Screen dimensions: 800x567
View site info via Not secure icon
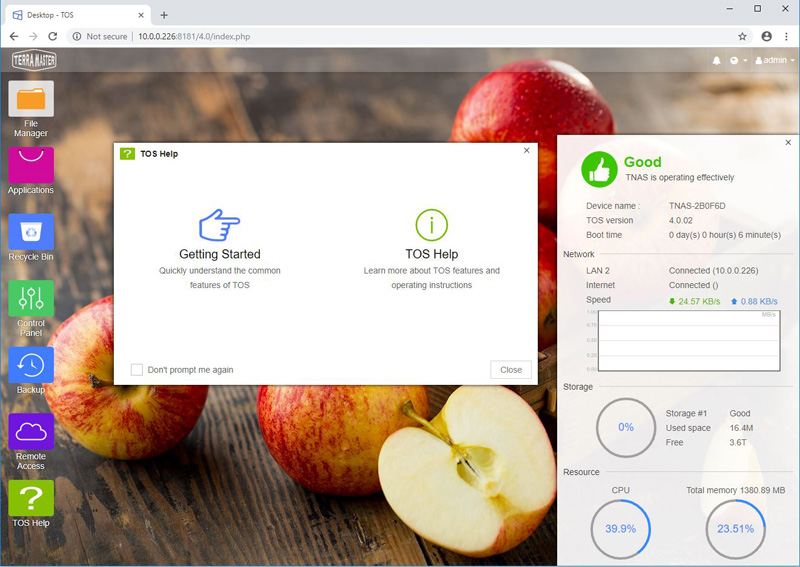(77, 36)
